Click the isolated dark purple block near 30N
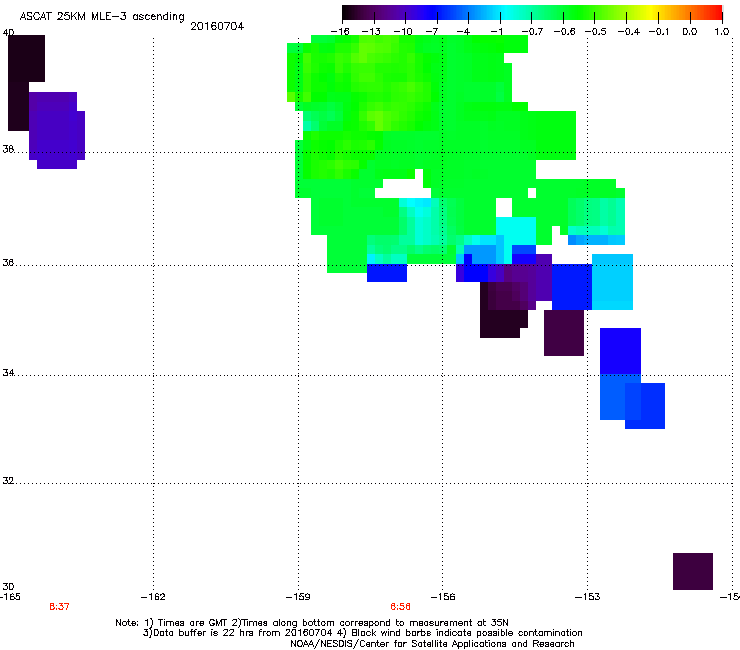The image size is (740, 650). click(x=693, y=571)
